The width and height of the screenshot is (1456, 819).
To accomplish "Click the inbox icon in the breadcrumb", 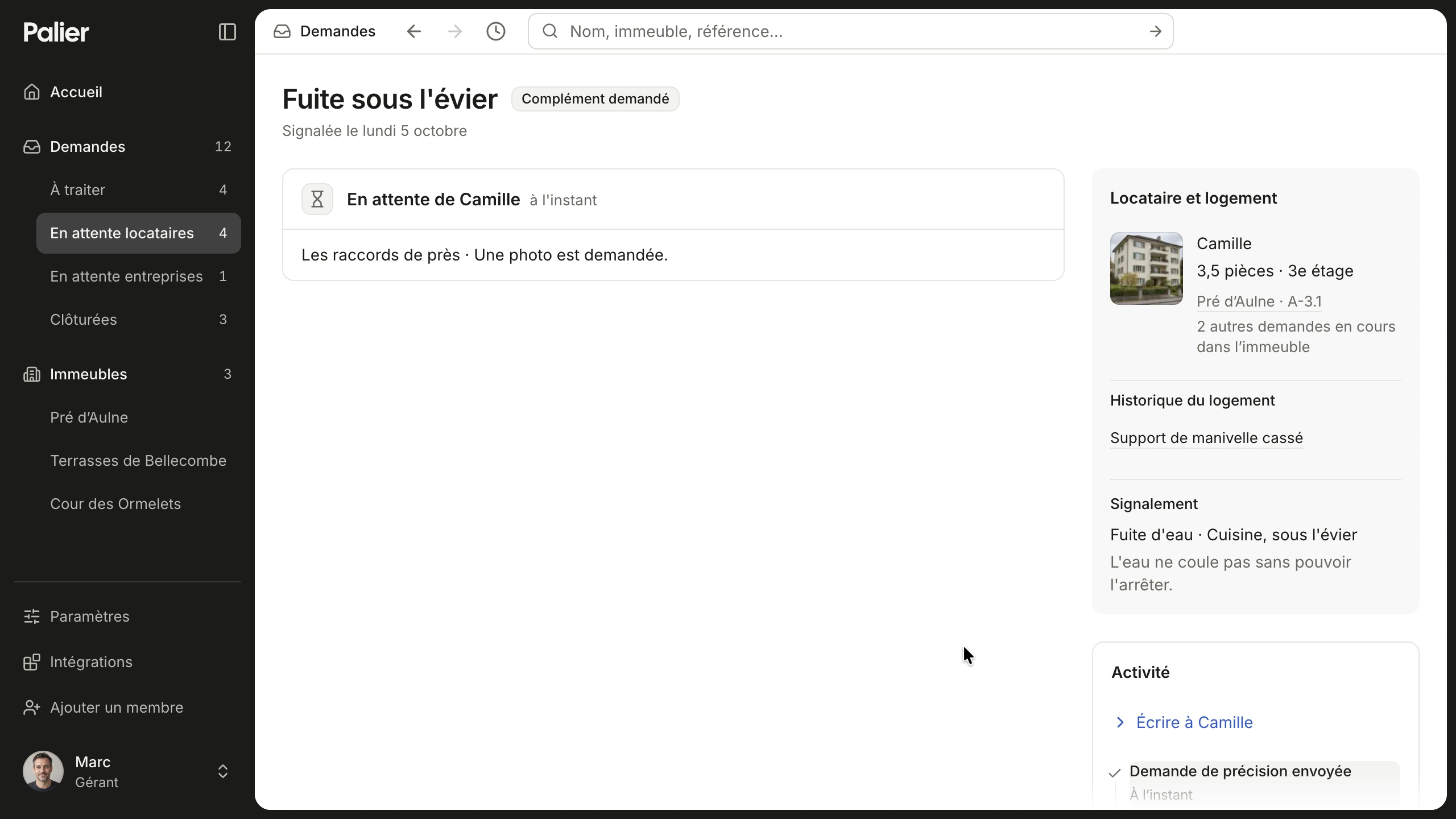I will (x=282, y=31).
